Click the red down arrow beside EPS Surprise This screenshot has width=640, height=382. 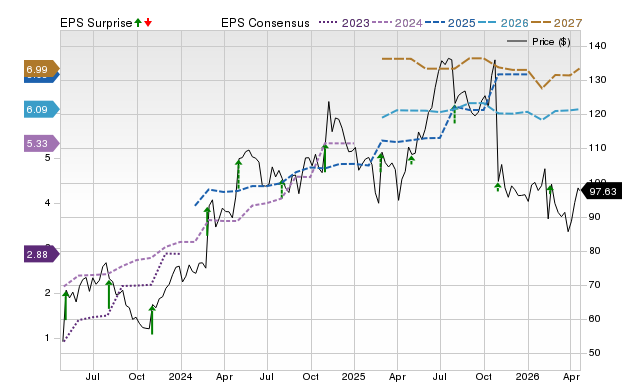[148, 23]
